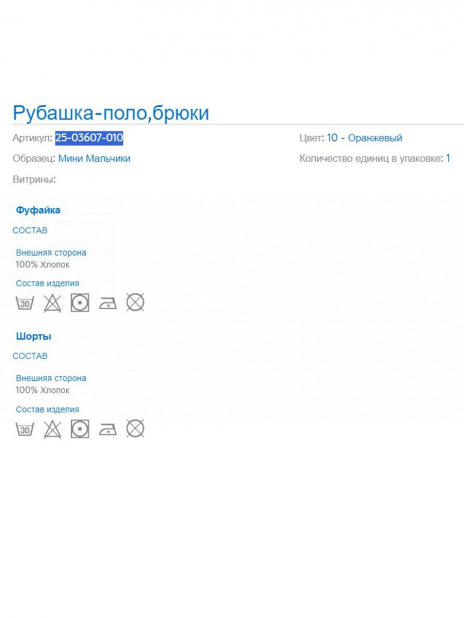Click Внешняя сторона under Шорты
The width and height of the screenshot is (464, 618).
point(51,378)
